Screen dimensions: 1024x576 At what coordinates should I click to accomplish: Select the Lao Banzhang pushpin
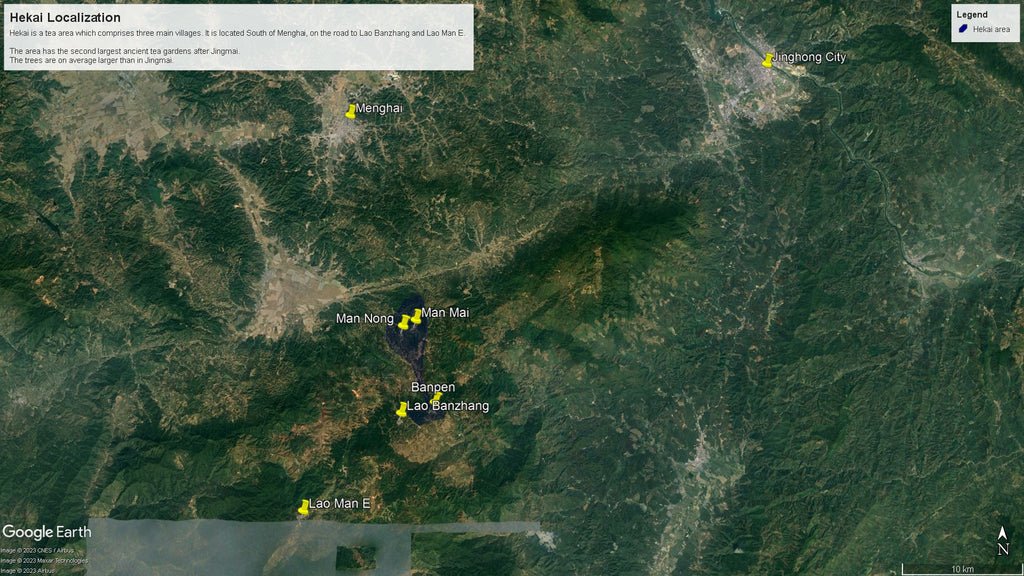[402, 408]
